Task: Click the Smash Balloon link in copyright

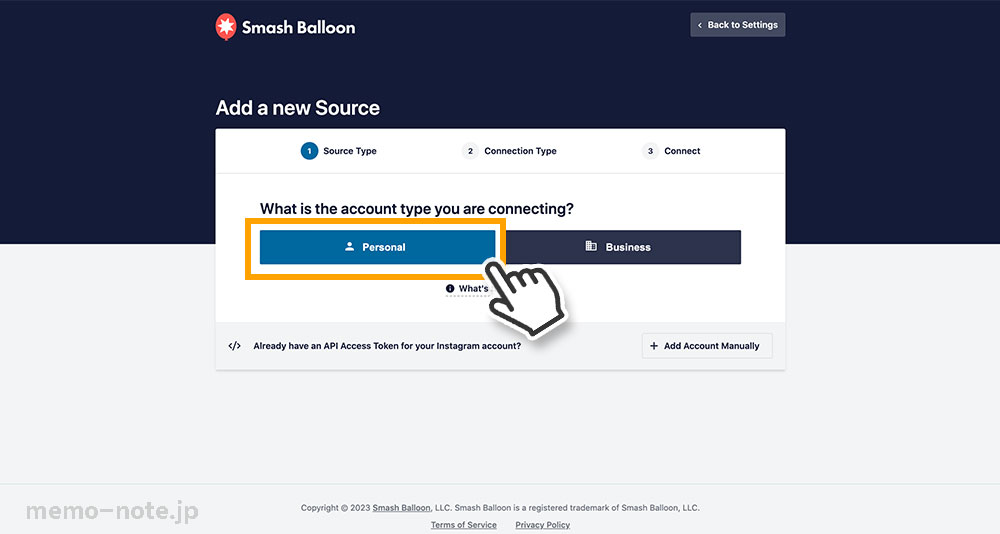Action: click(x=401, y=508)
